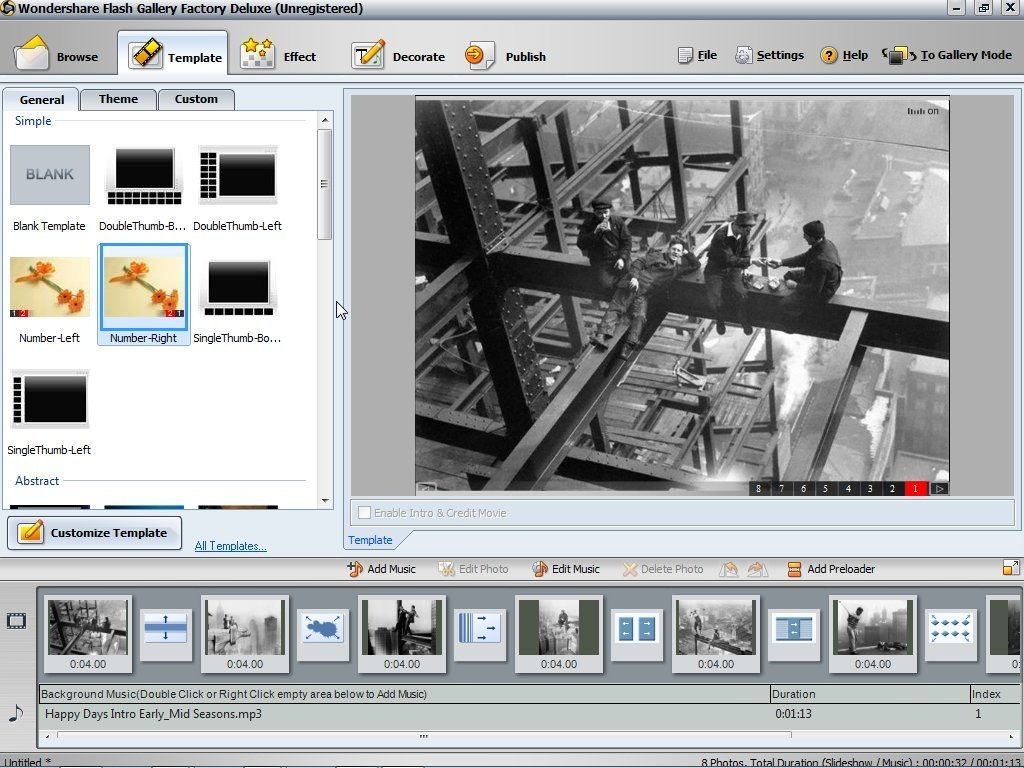Click the Customize Template button
Viewport: 1024px width, 768px height.
coord(94,532)
